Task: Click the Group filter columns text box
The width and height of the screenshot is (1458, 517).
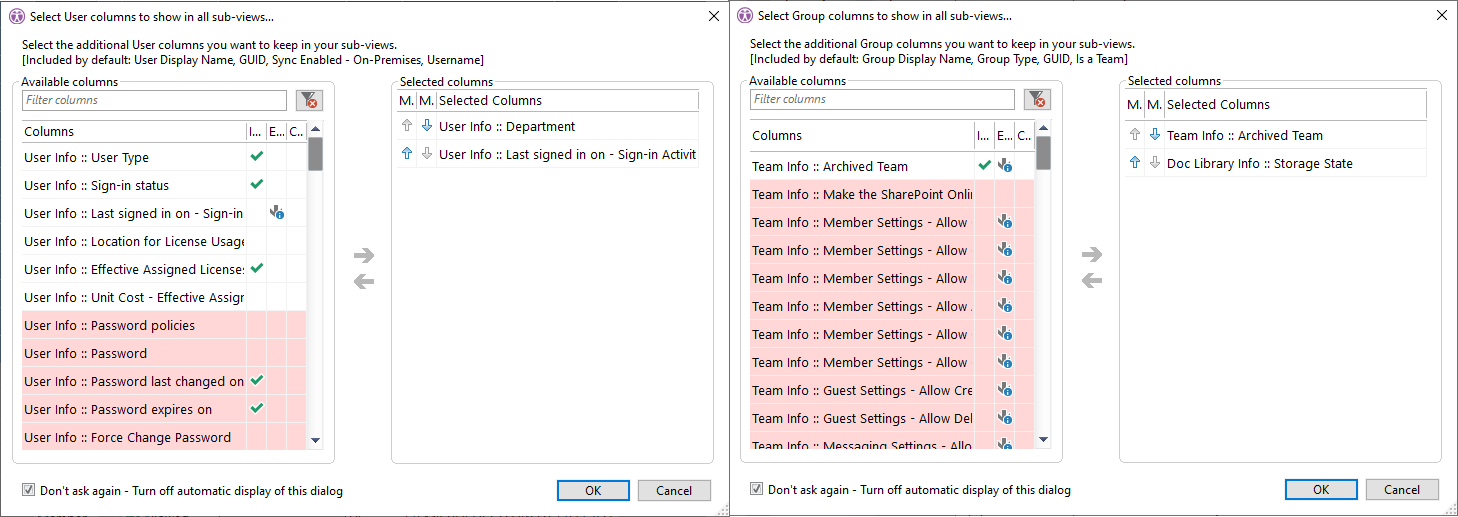Action: point(882,99)
